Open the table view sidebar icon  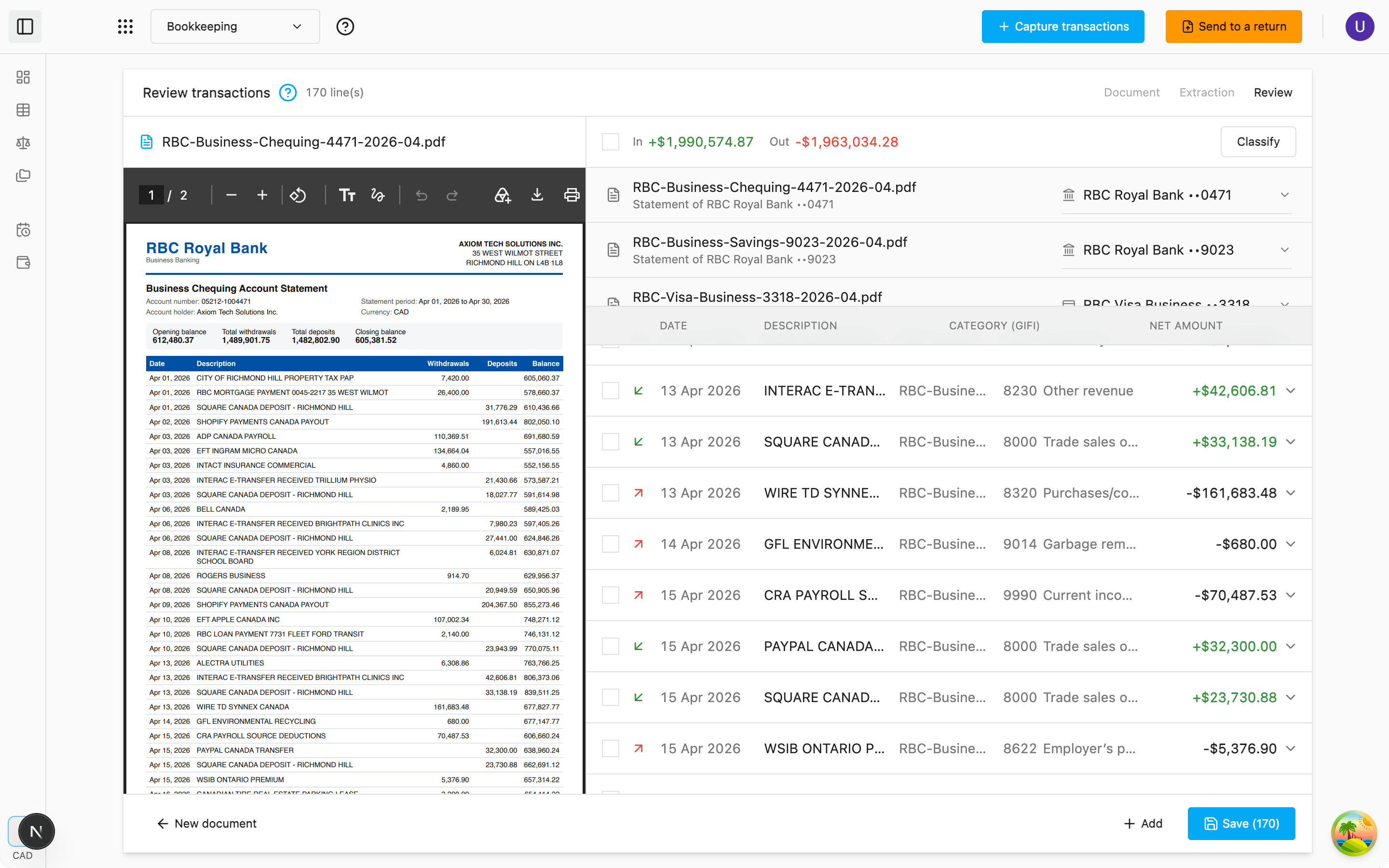23,109
